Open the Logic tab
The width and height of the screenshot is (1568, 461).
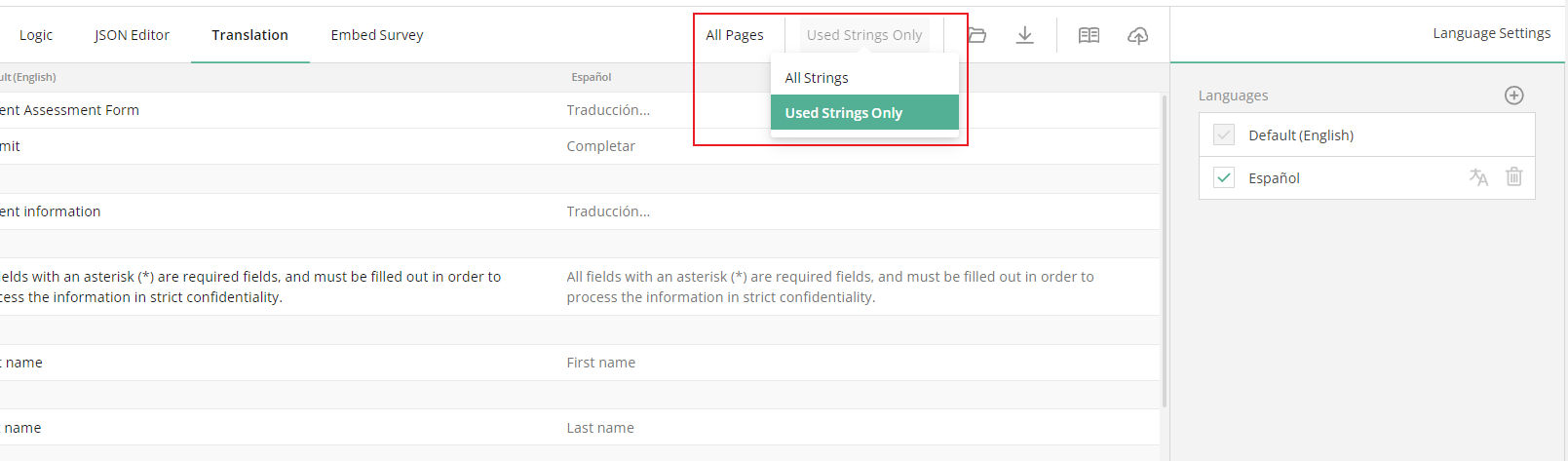coord(36,35)
